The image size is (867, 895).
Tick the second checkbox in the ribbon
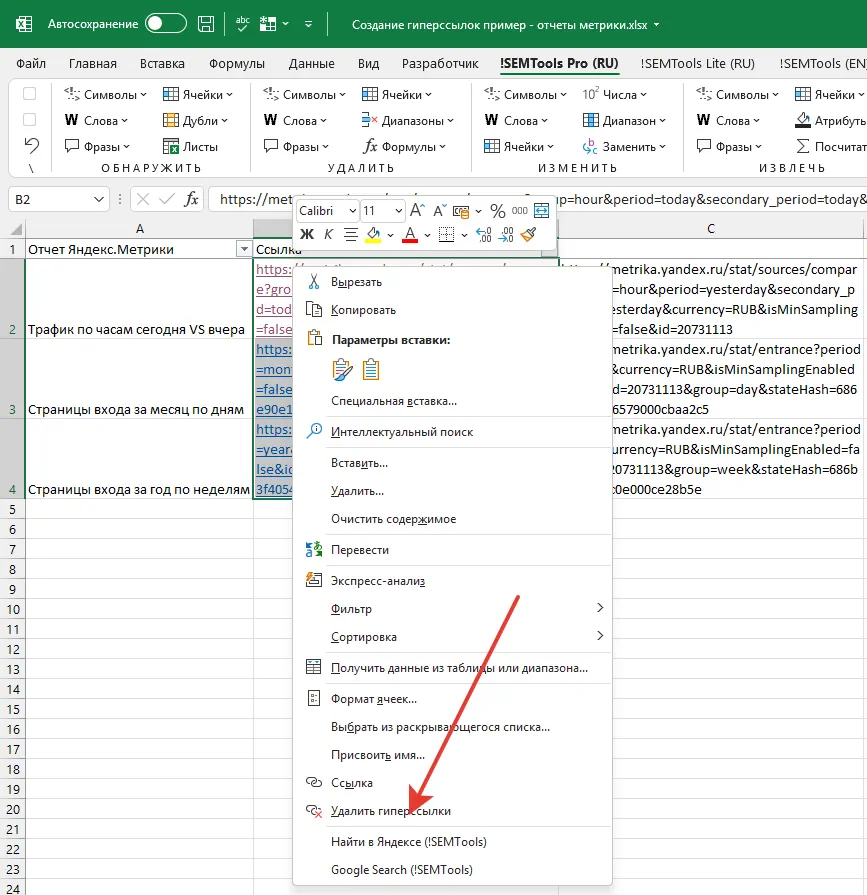pyautogui.click(x=29, y=120)
